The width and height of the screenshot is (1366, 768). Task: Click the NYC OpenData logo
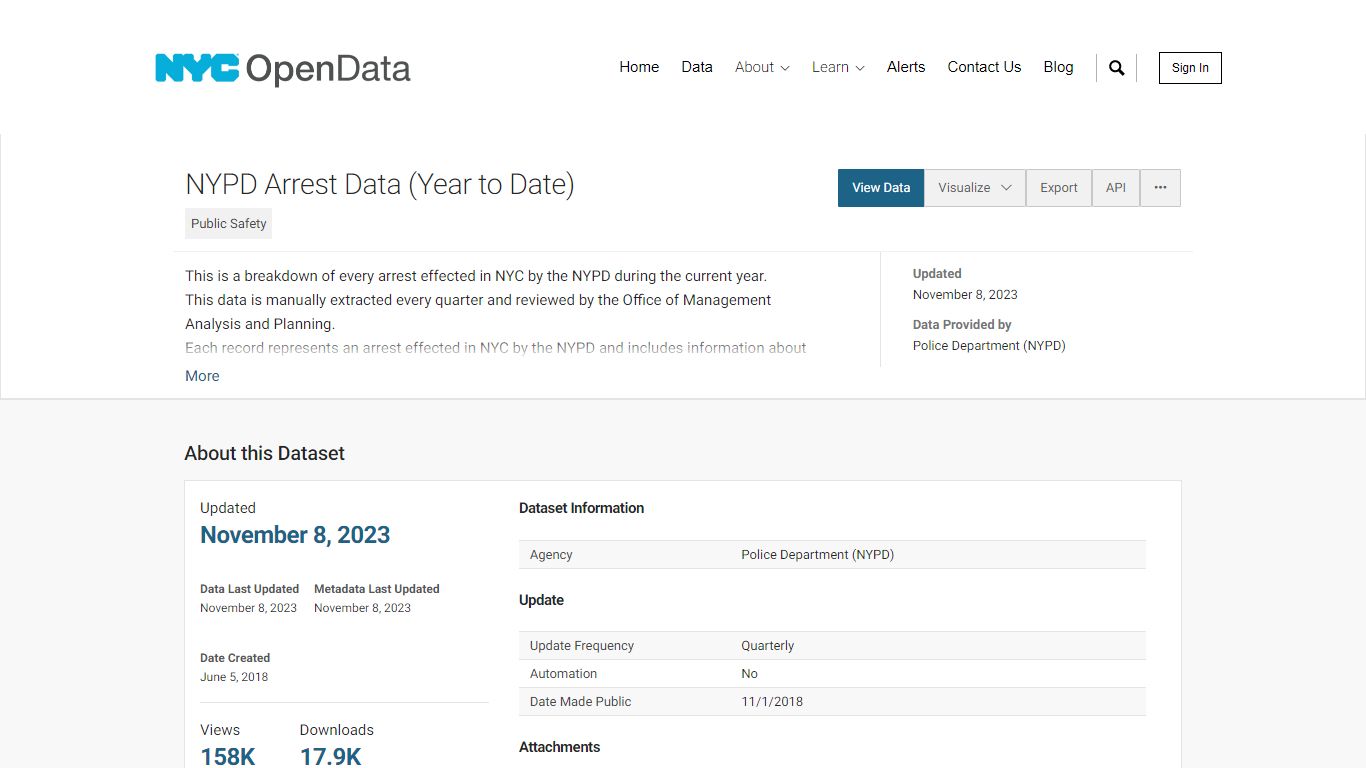click(283, 68)
